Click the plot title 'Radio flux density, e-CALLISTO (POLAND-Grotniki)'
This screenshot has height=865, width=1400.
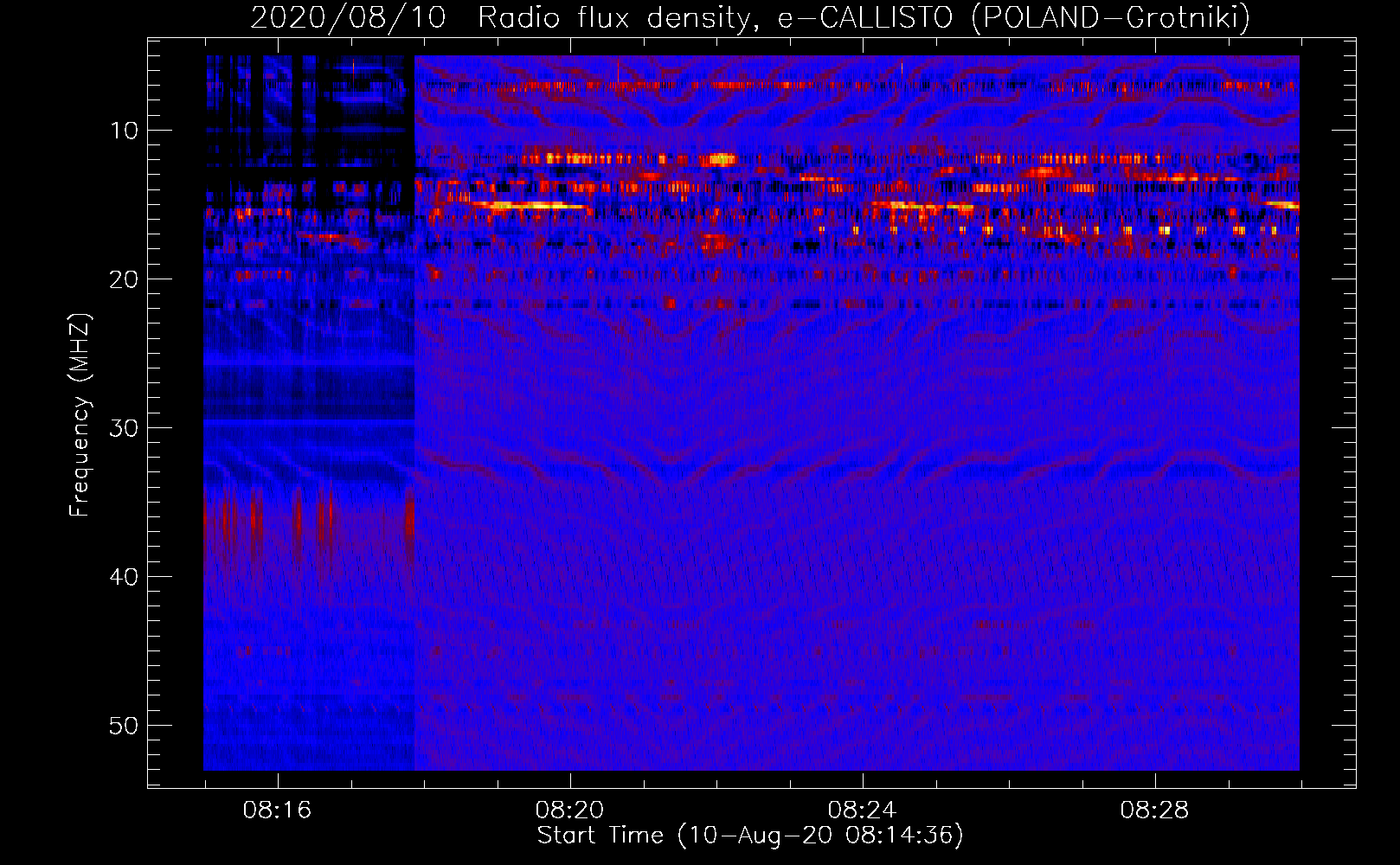pyautogui.click(x=864, y=17)
